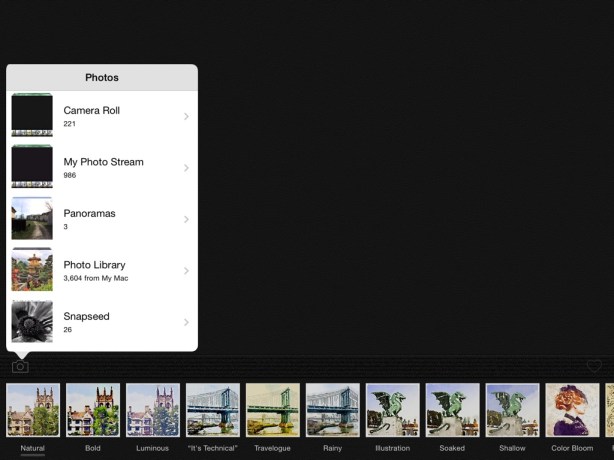Click the chevron beside Photo Library
Screen dimensions: 614x460
tap(186, 271)
